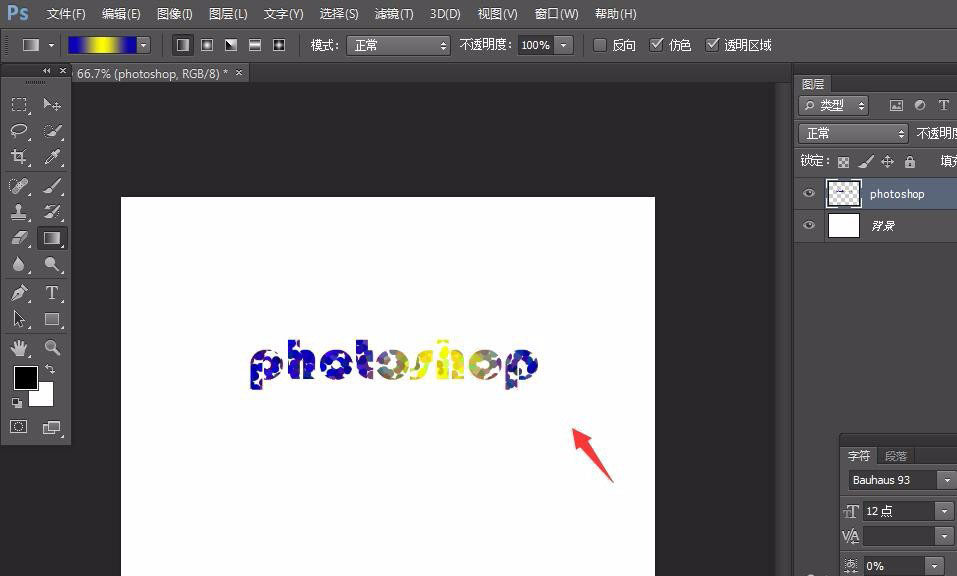Filter layers by adjustment layers icon
The image size is (957, 576).
(920, 106)
